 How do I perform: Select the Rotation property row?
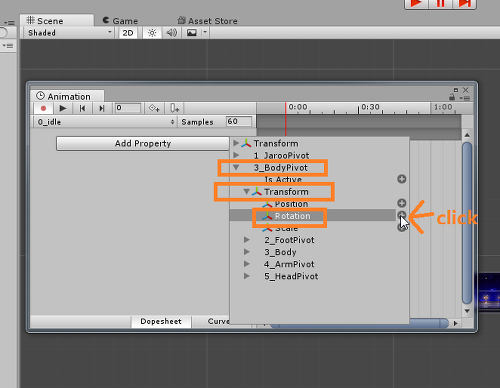tap(313, 216)
